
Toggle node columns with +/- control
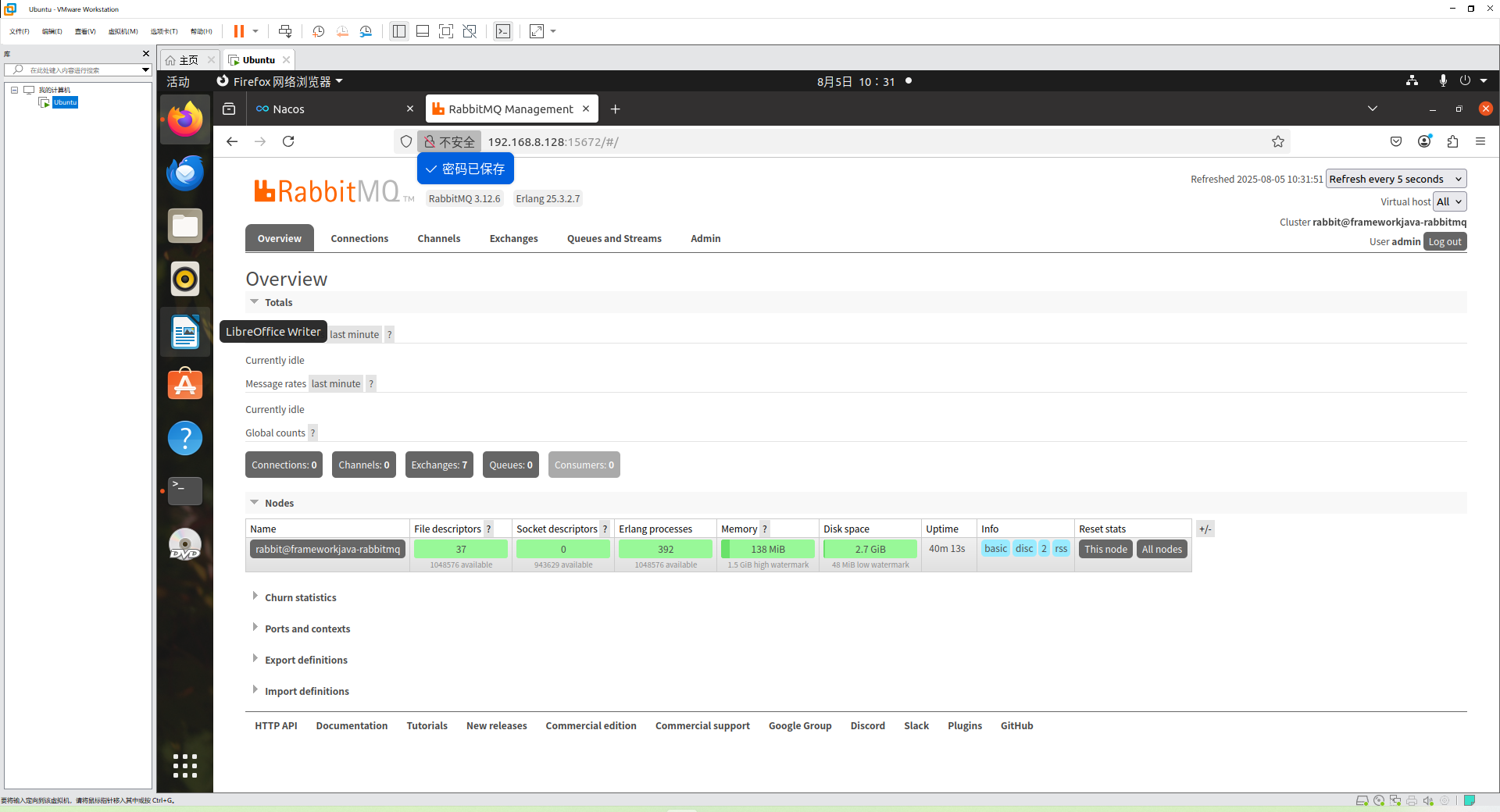[x=1205, y=529]
